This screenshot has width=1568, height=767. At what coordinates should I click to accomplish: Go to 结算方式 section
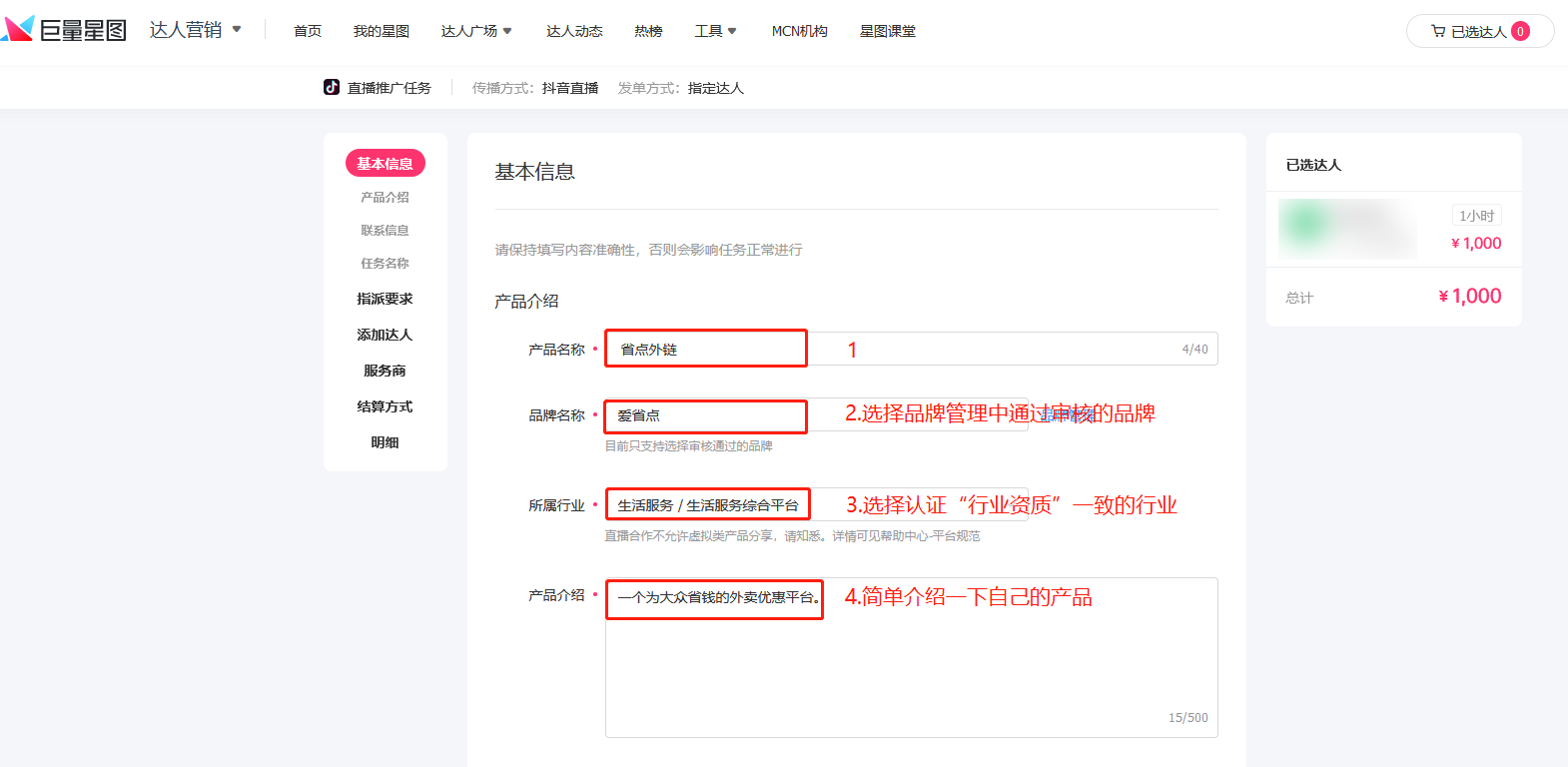point(386,406)
